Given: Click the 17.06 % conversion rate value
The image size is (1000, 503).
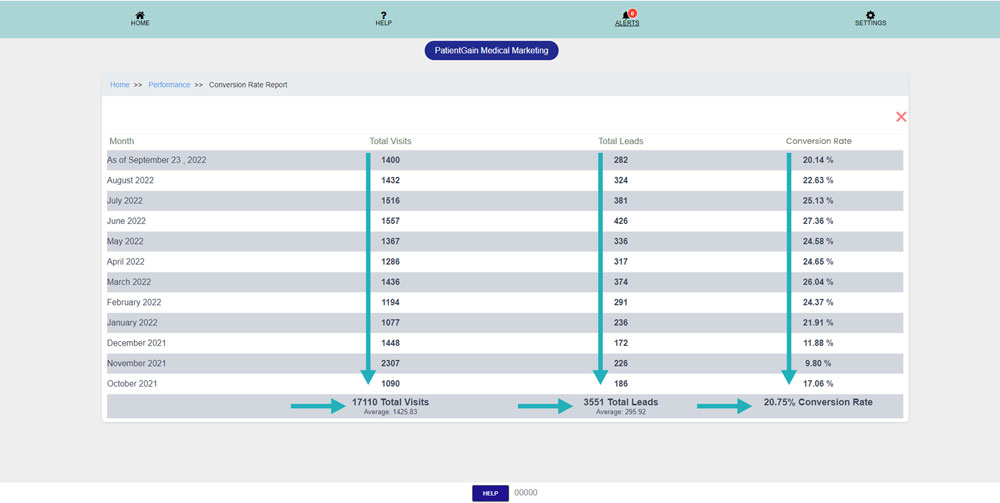Looking at the screenshot, I should 818,384.
